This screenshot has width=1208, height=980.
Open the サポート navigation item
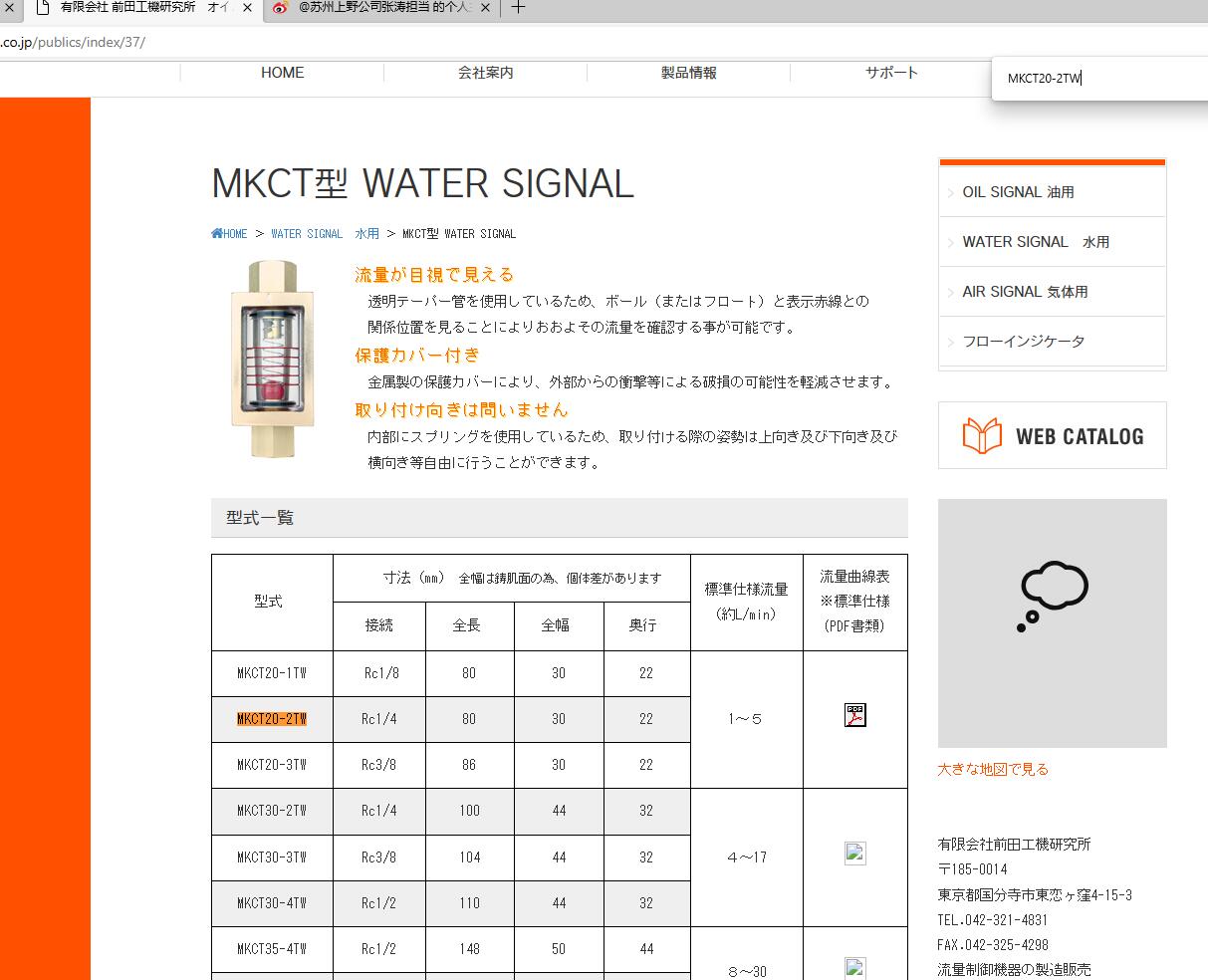click(x=891, y=73)
